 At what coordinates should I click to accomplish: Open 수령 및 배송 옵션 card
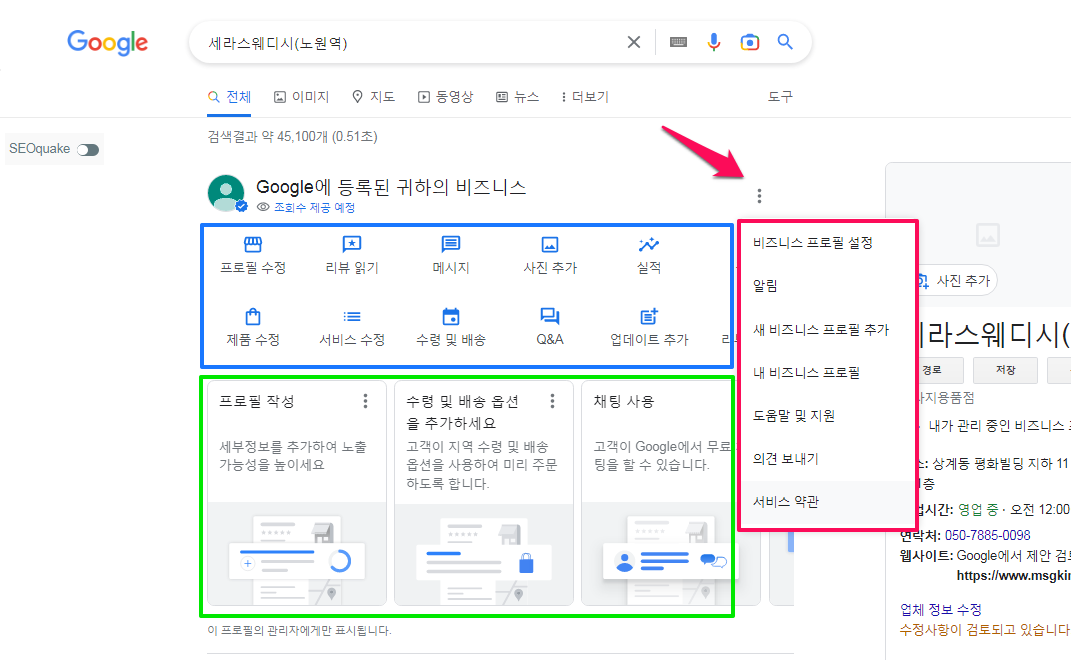(x=484, y=493)
